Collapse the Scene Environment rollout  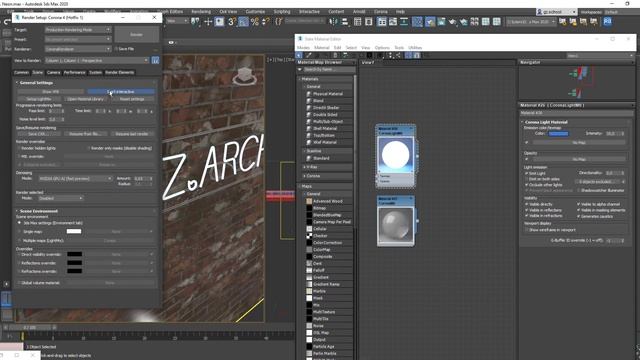[x=38, y=211]
